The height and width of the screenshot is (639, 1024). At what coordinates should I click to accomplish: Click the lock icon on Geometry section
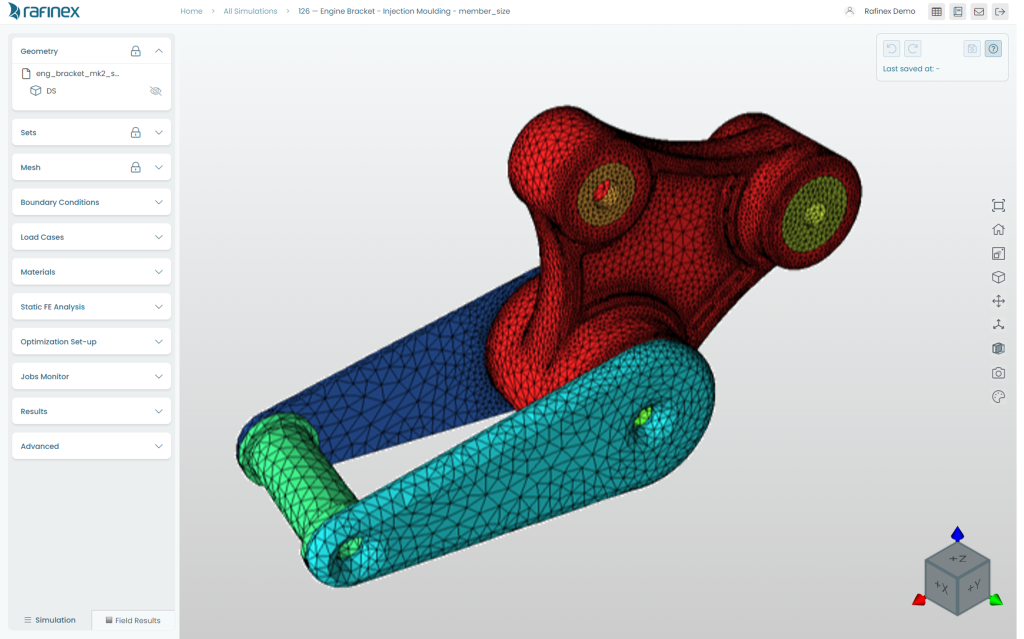[136, 50]
